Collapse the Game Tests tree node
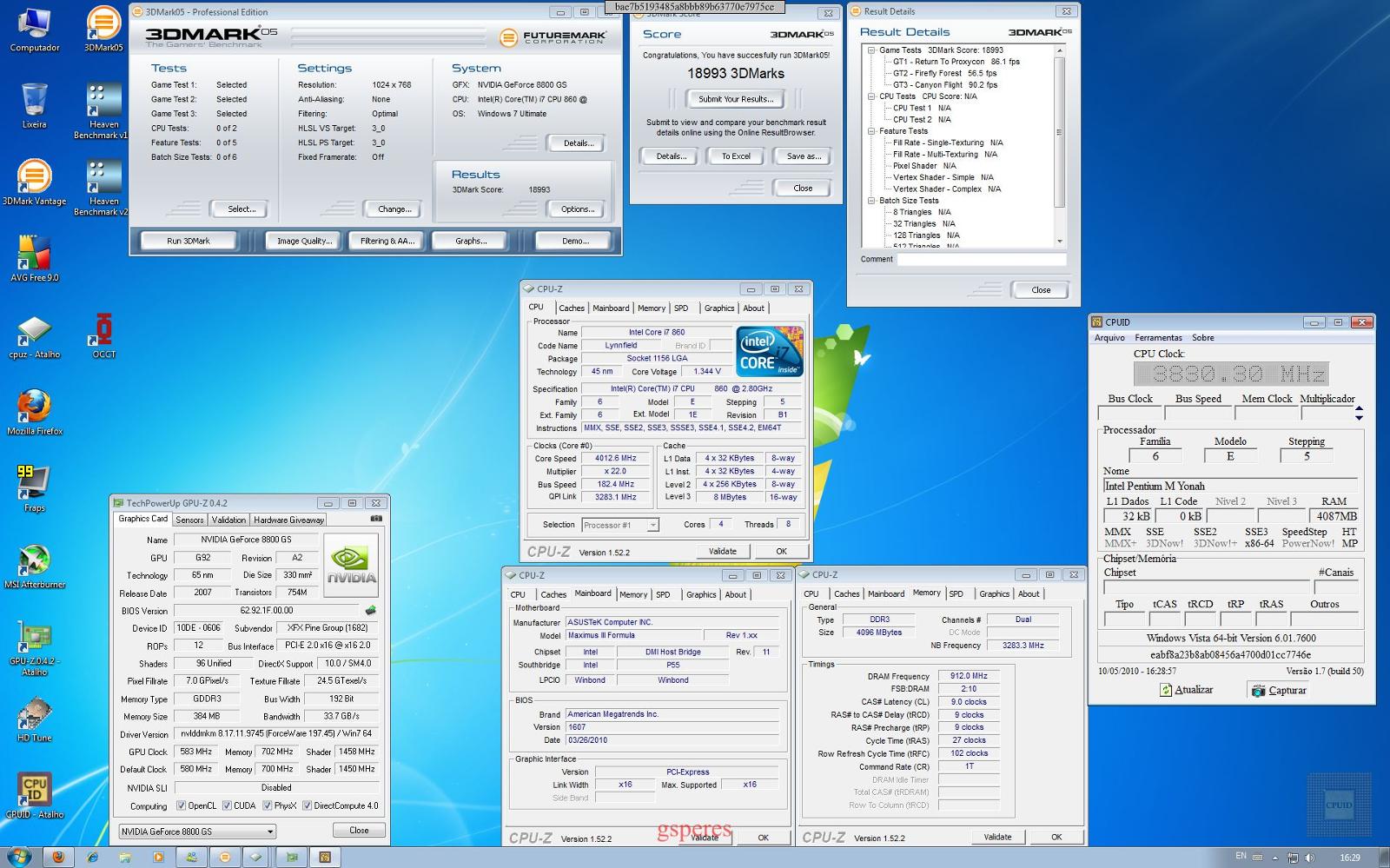The image size is (1390, 868). tap(871, 50)
